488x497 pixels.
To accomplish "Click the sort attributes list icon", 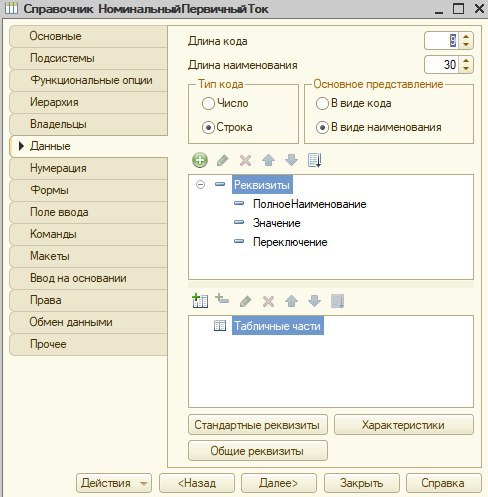I will coord(314,160).
